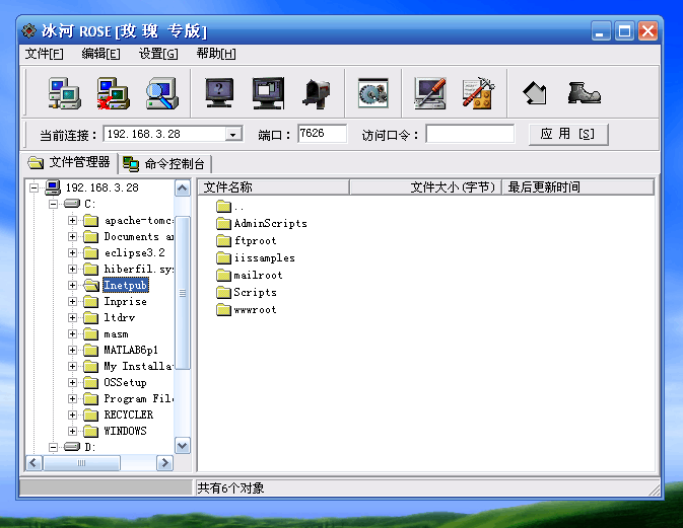Open the 设置[G] menu
Viewport: 683px width, 528px height.
[159, 54]
